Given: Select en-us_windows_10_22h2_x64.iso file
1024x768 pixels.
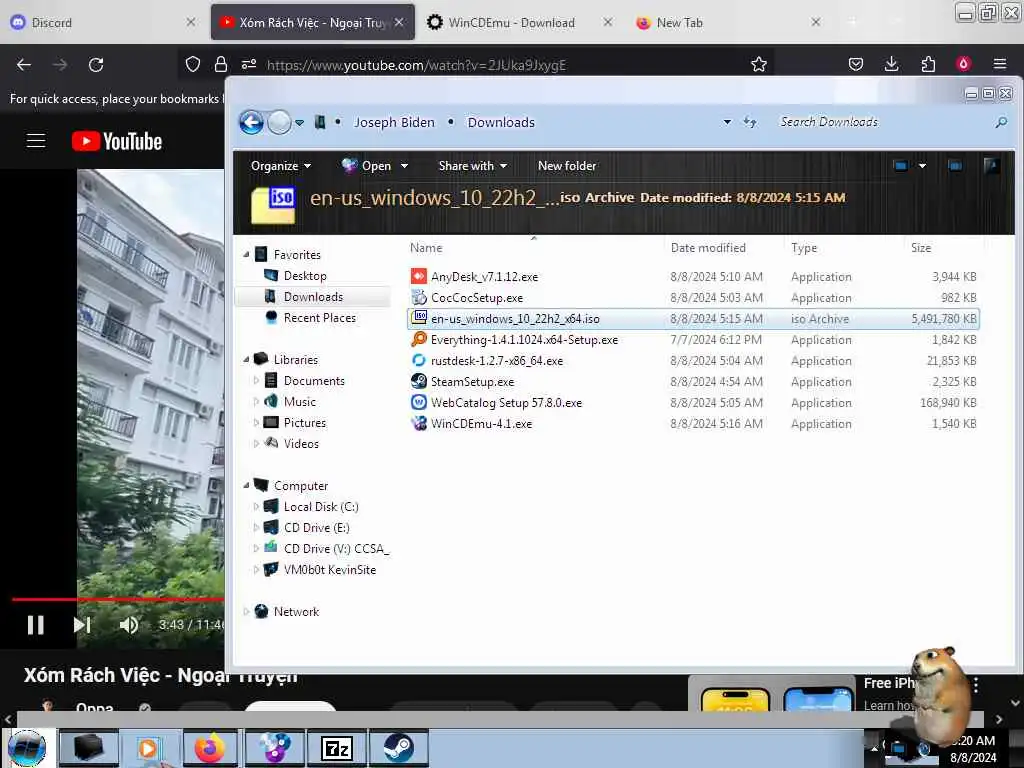Looking at the screenshot, I should click(x=693, y=319).
